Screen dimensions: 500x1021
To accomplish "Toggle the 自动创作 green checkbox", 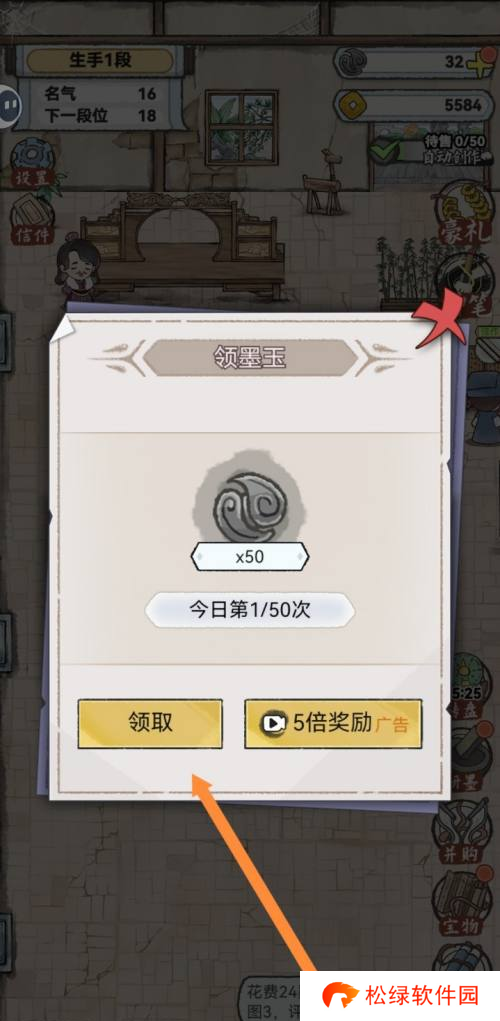I will [384, 148].
